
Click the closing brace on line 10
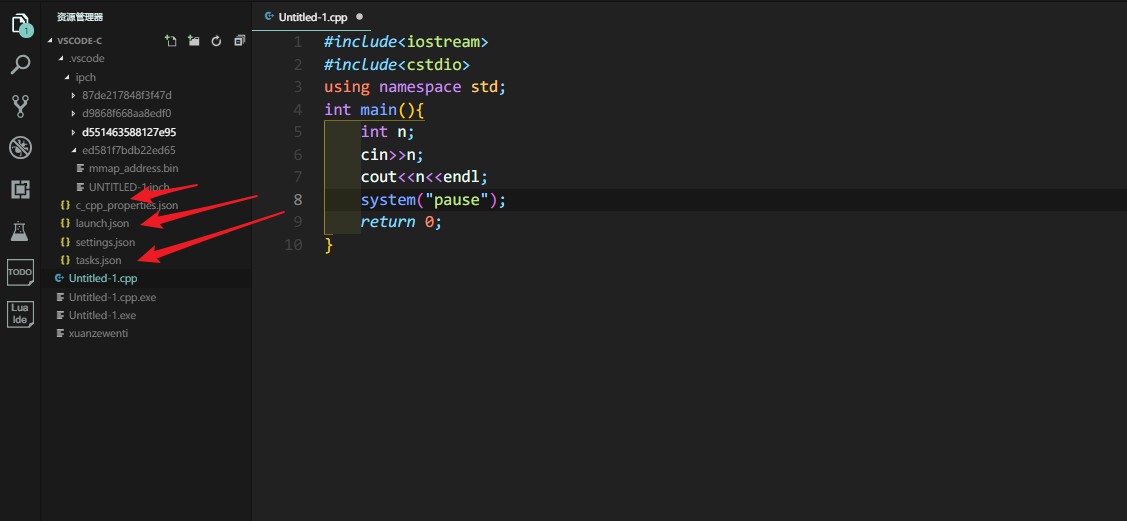[x=329, y=246]
